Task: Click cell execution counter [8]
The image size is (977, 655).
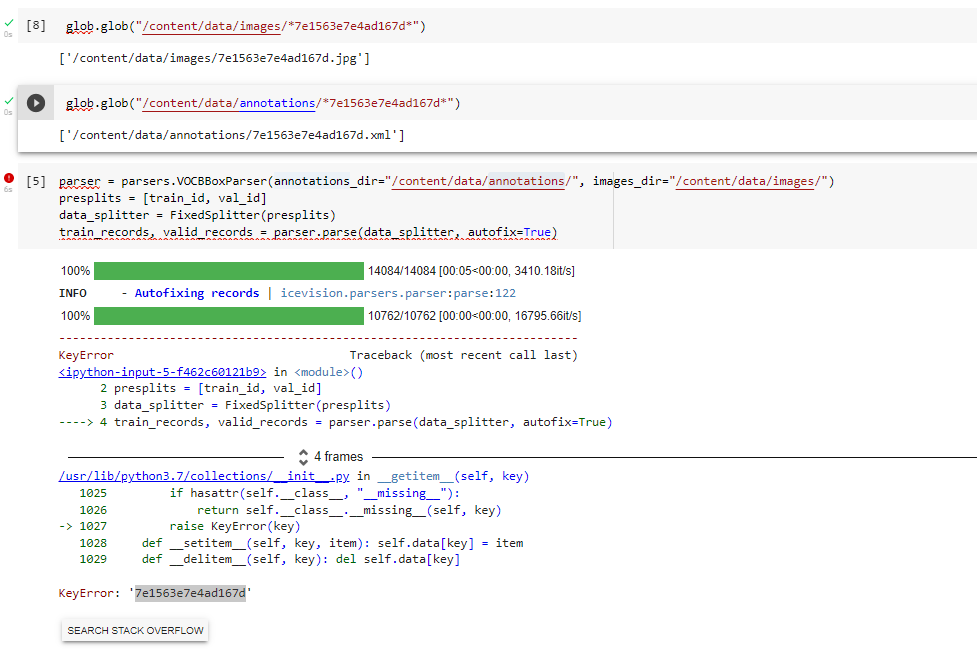Action: click(35, 25)
